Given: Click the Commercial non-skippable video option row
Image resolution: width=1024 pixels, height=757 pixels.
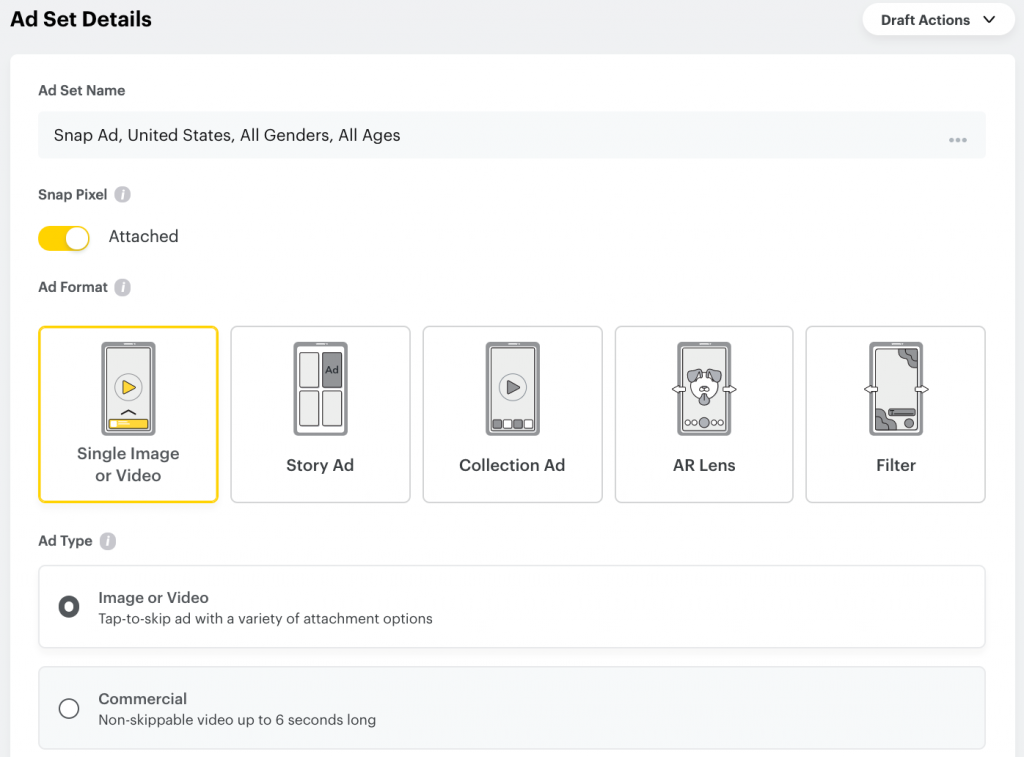Looking at the screenshot, I should coord(512,708).
